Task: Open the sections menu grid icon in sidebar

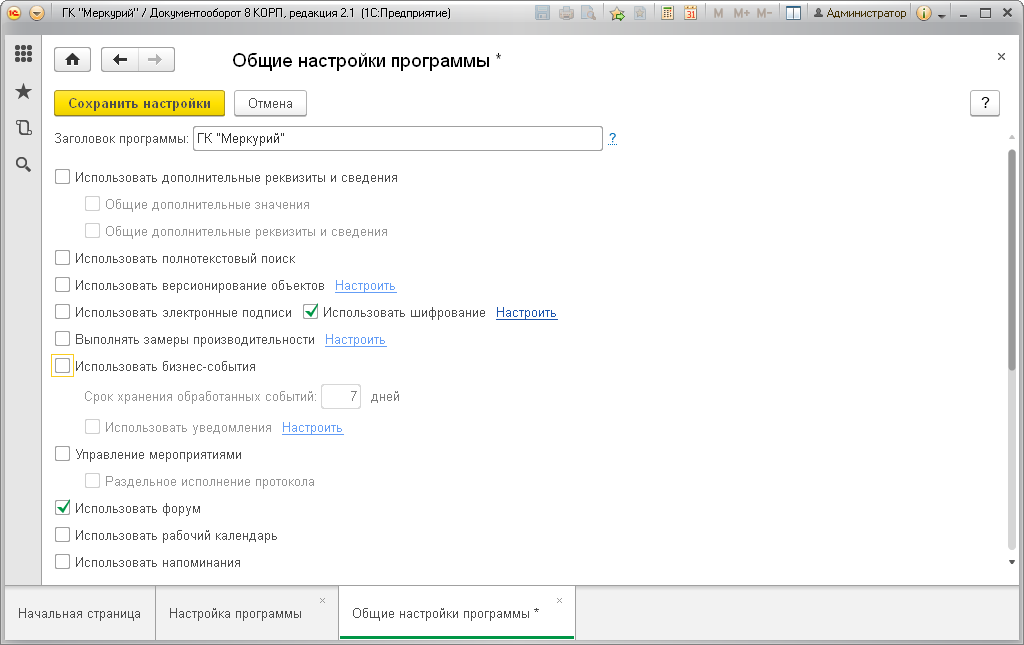Action: click(24, 54)
